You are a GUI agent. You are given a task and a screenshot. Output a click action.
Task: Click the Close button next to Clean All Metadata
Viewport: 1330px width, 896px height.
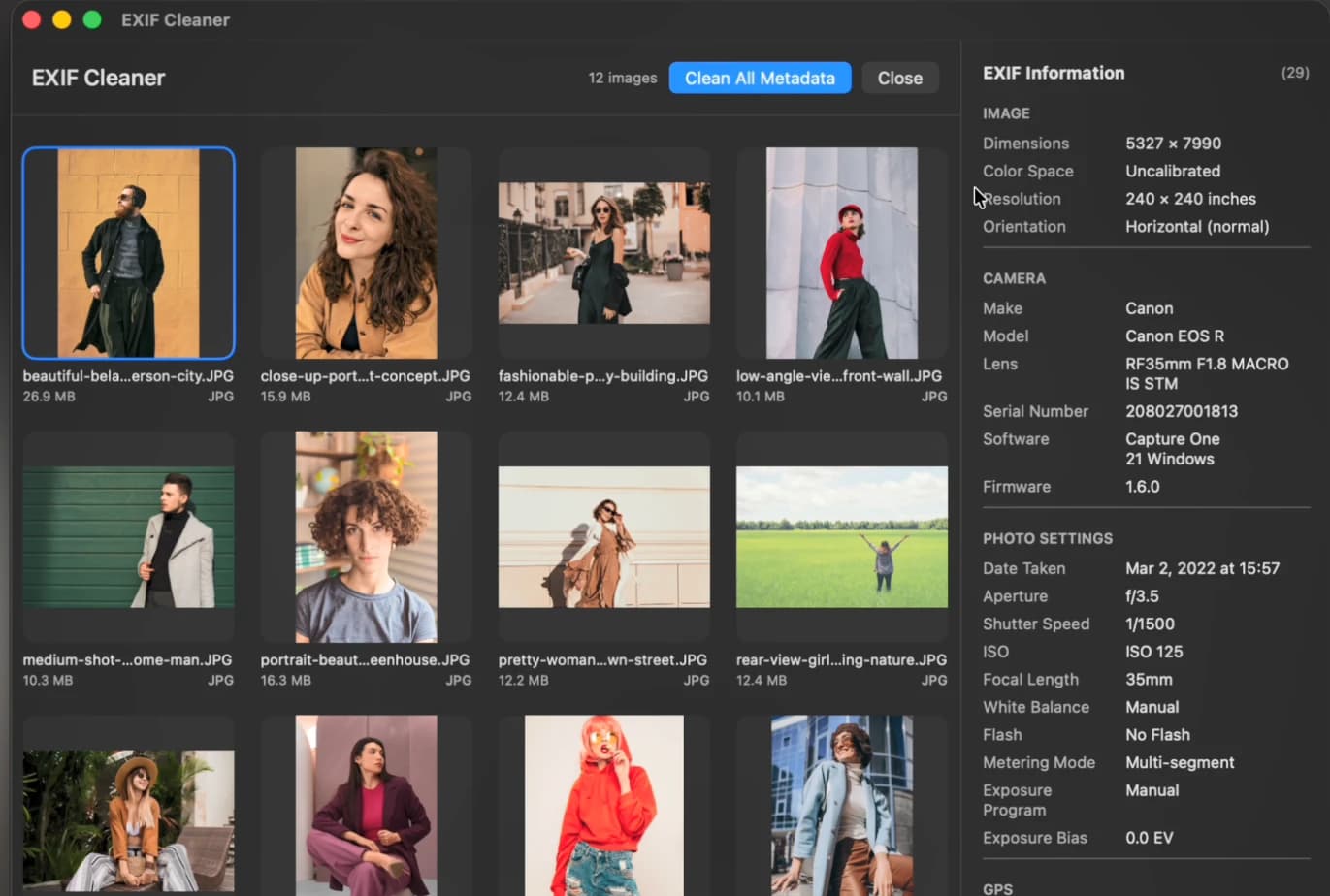click(x=898, y=78)
